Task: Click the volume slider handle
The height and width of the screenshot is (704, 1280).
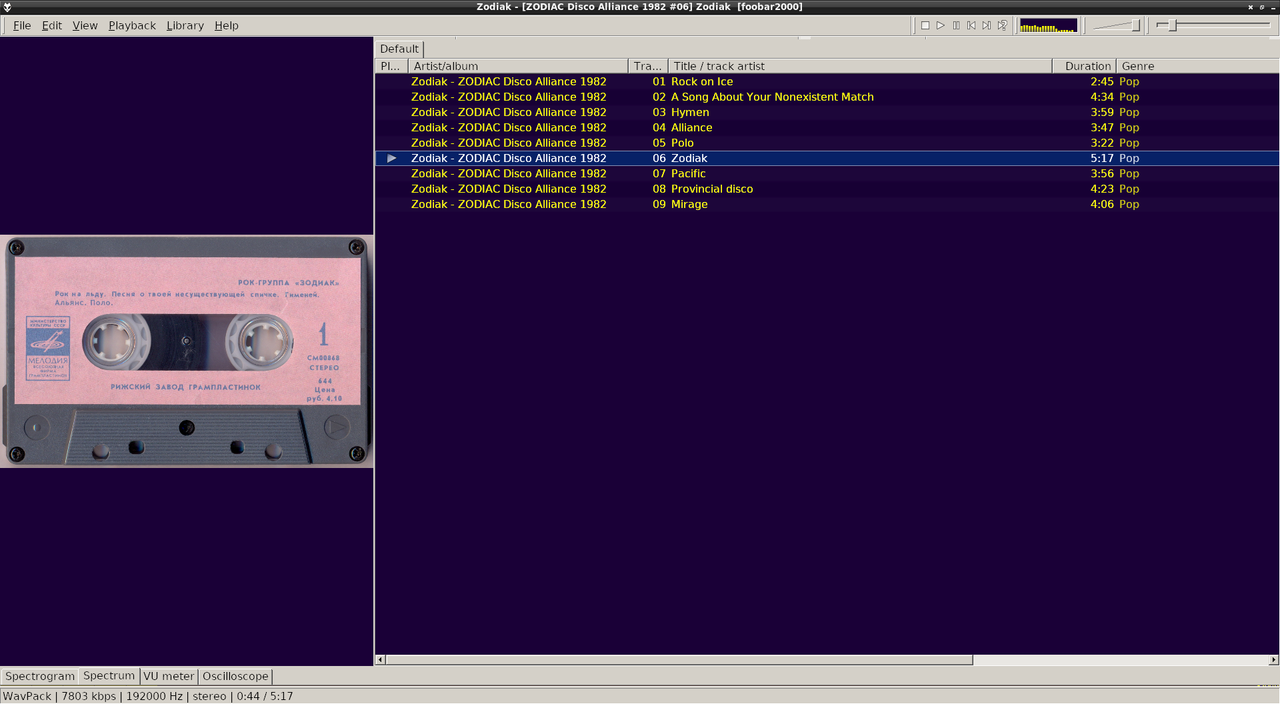Action: point(1135,25)
